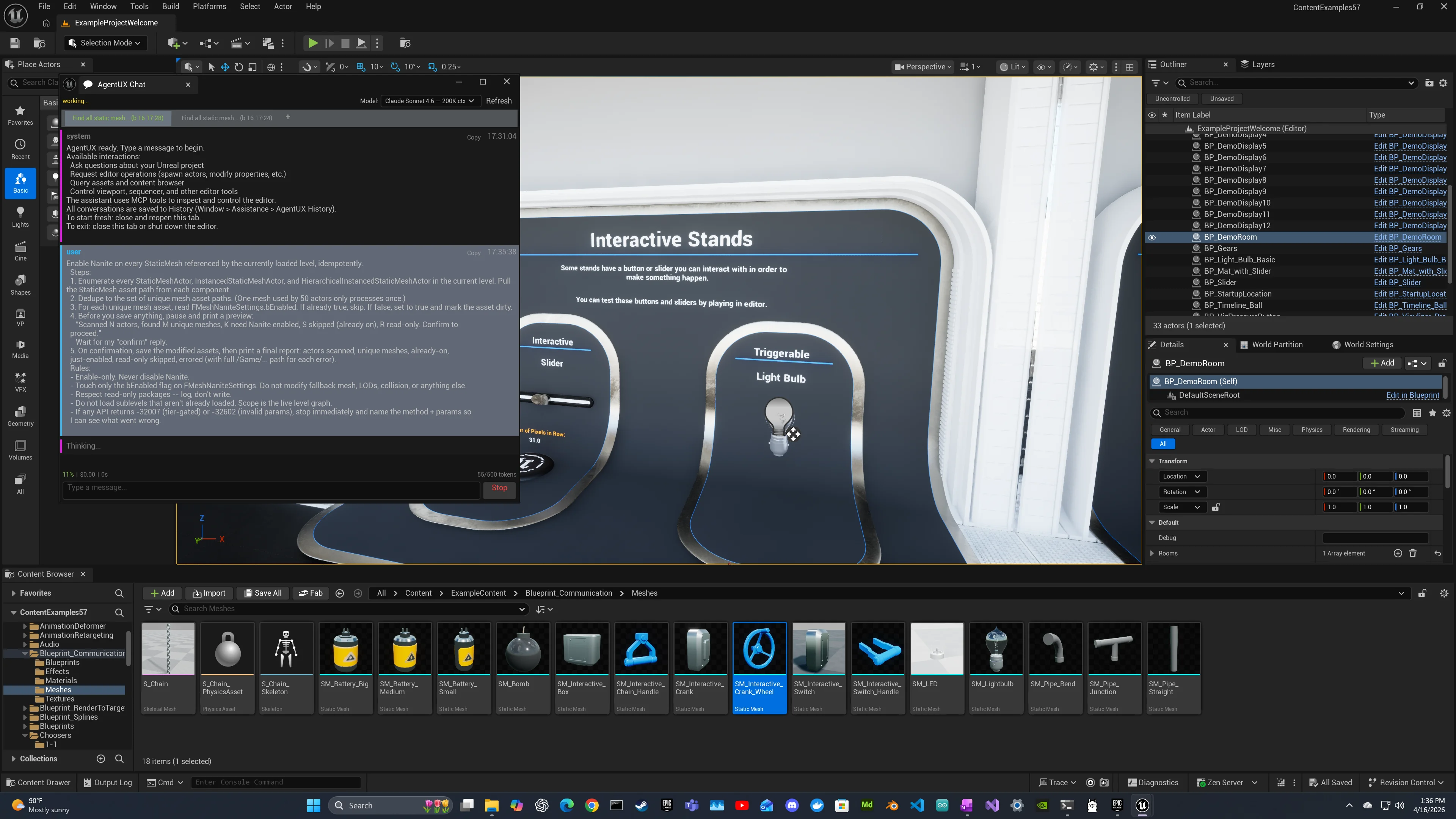Toggle rotation snapping in viewport

click(395, 67)
